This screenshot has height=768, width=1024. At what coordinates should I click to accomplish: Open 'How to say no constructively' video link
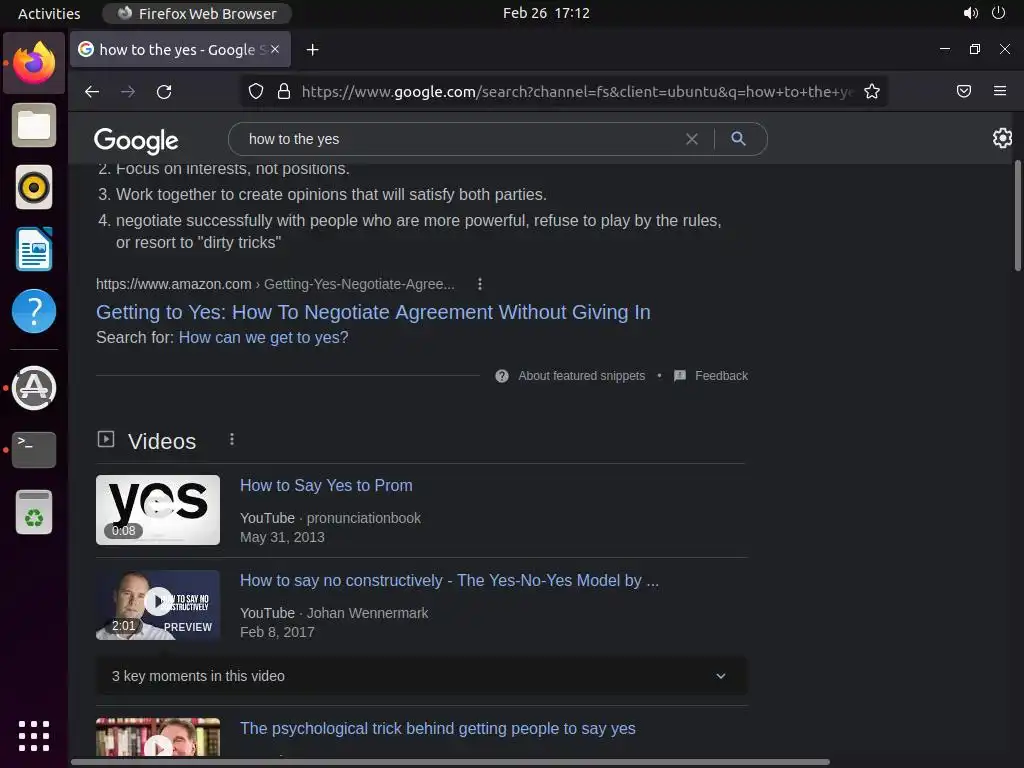click(x=449, y=581)
